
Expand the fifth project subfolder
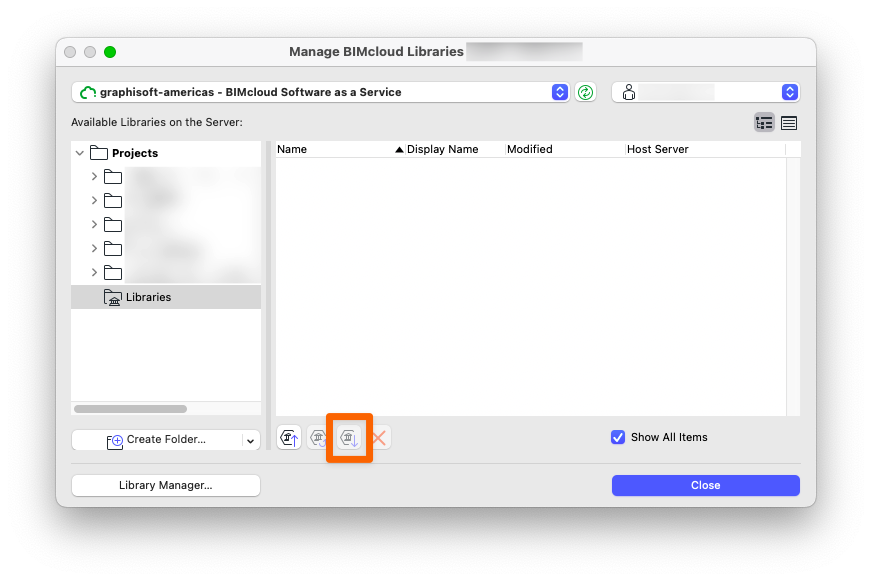(x=94, y=272)
